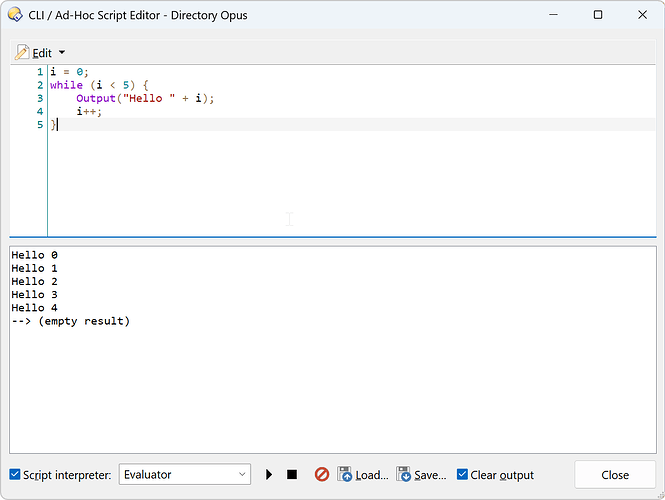This screenshot has width=665, height=500.
Task: Click the Save script disk icon
Action: [x=404, y=475]
